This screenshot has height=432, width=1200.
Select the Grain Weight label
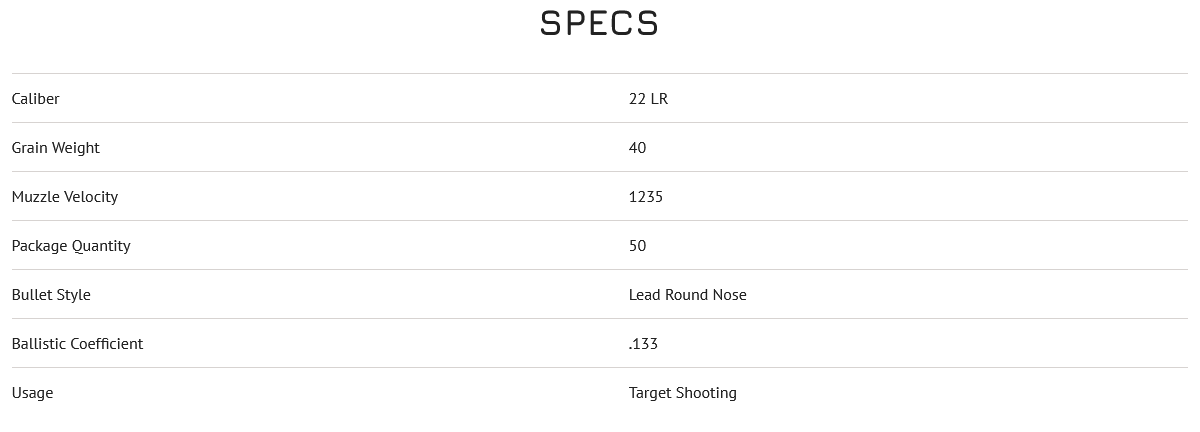pos(55,148)
